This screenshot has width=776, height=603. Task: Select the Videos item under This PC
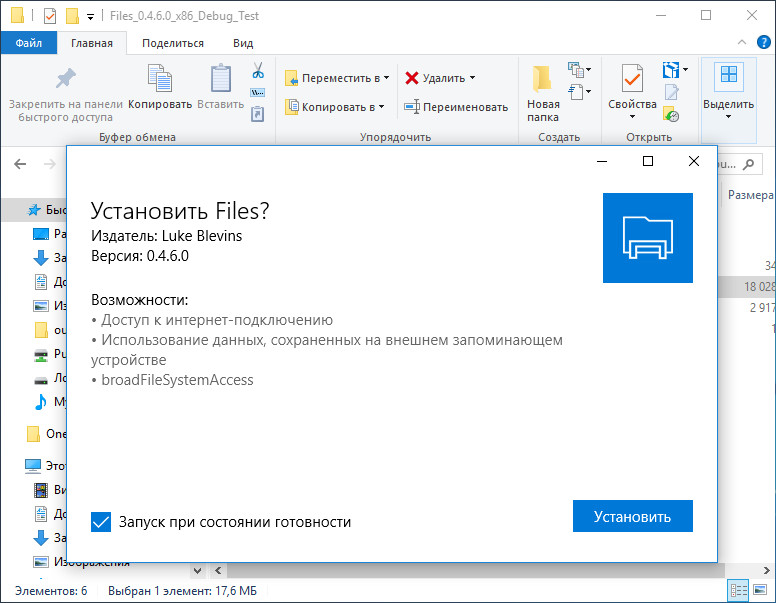pos(48,490)
